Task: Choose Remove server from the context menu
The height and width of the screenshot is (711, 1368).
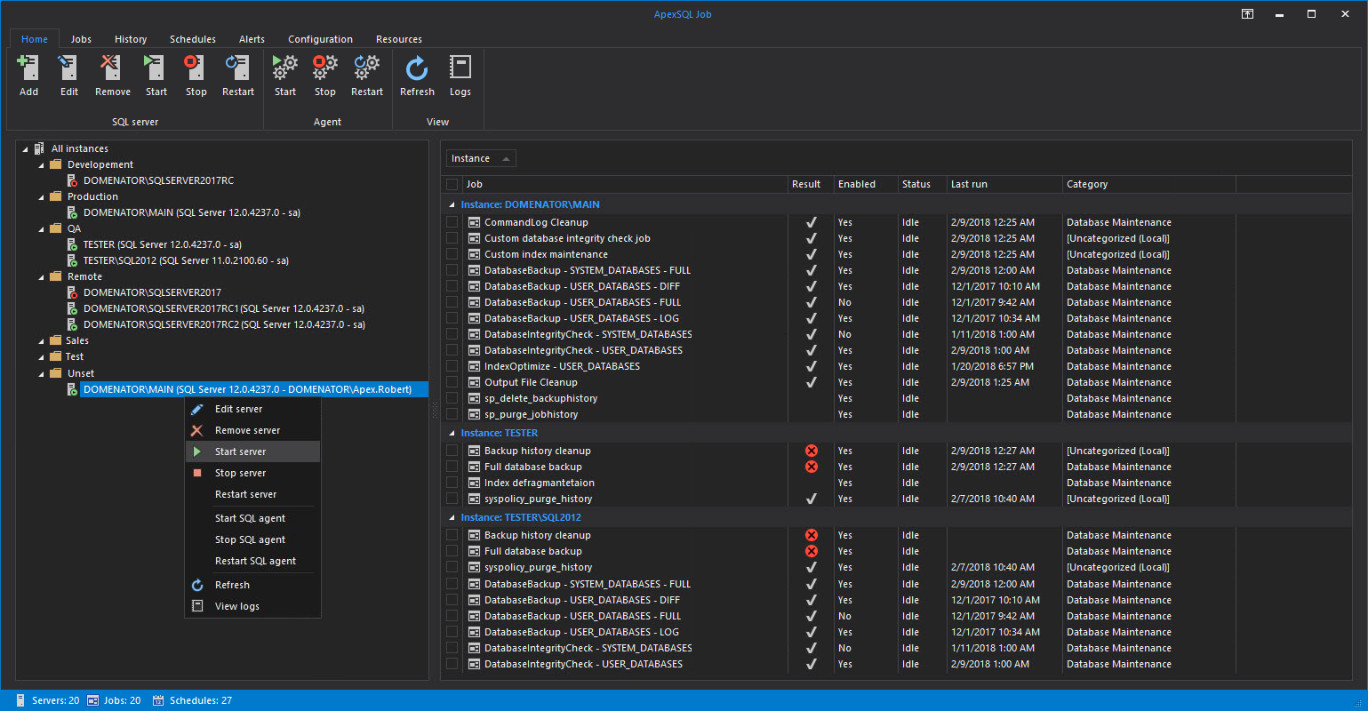Action: (253, 431)
